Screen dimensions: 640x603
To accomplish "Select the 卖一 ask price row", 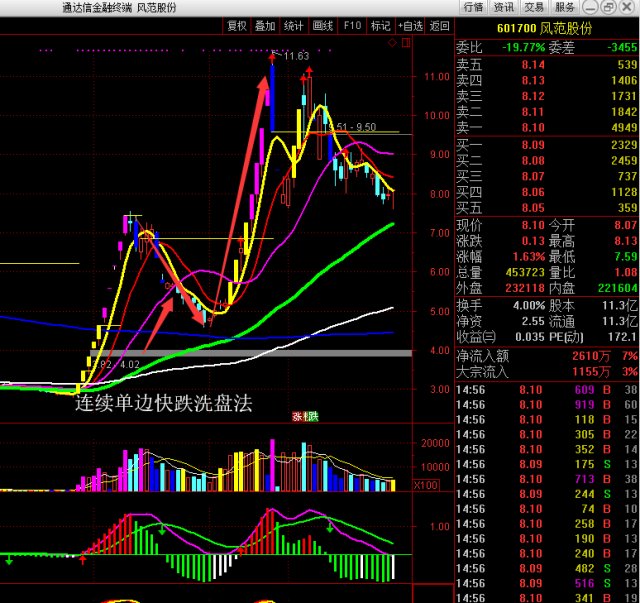I will click(547, 127).
